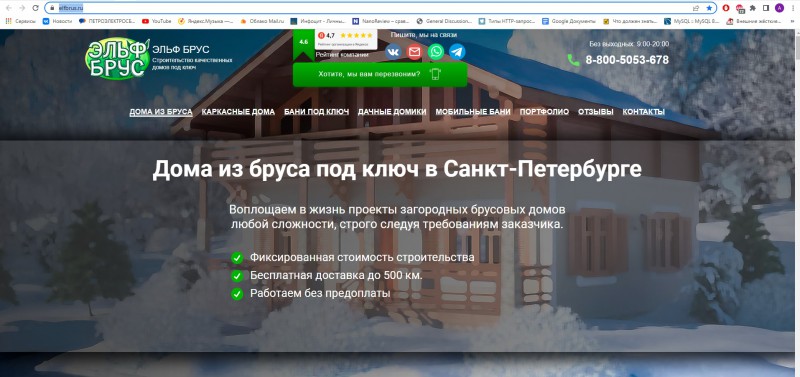Click the Хотите, мы вам перезвоним? button
Screen dimensions: 800x377
coord(380,74)
